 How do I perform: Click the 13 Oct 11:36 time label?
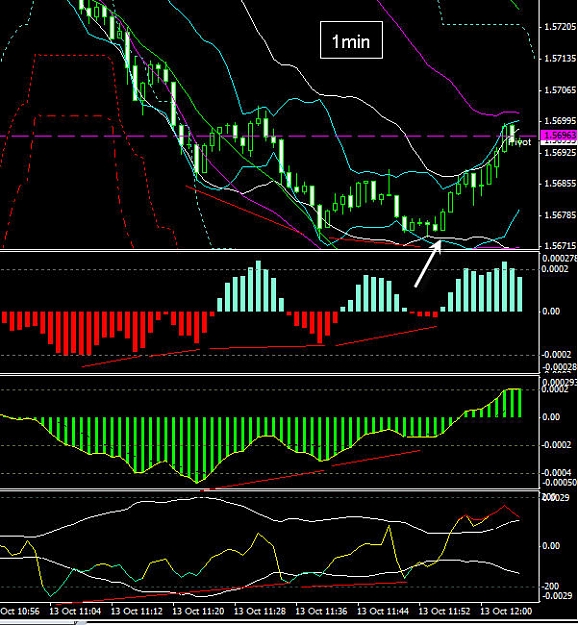321,611
